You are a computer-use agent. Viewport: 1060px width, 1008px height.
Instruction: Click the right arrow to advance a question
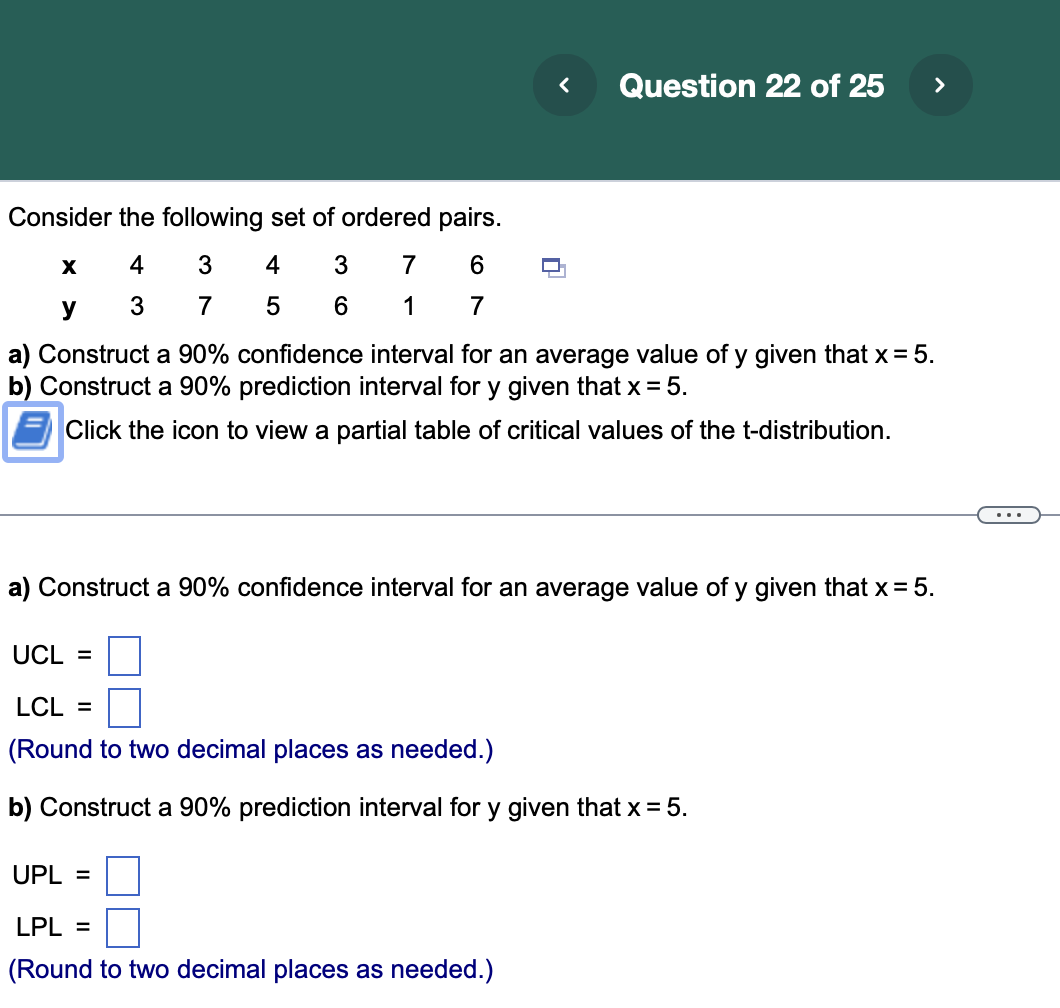pos(939,85)
